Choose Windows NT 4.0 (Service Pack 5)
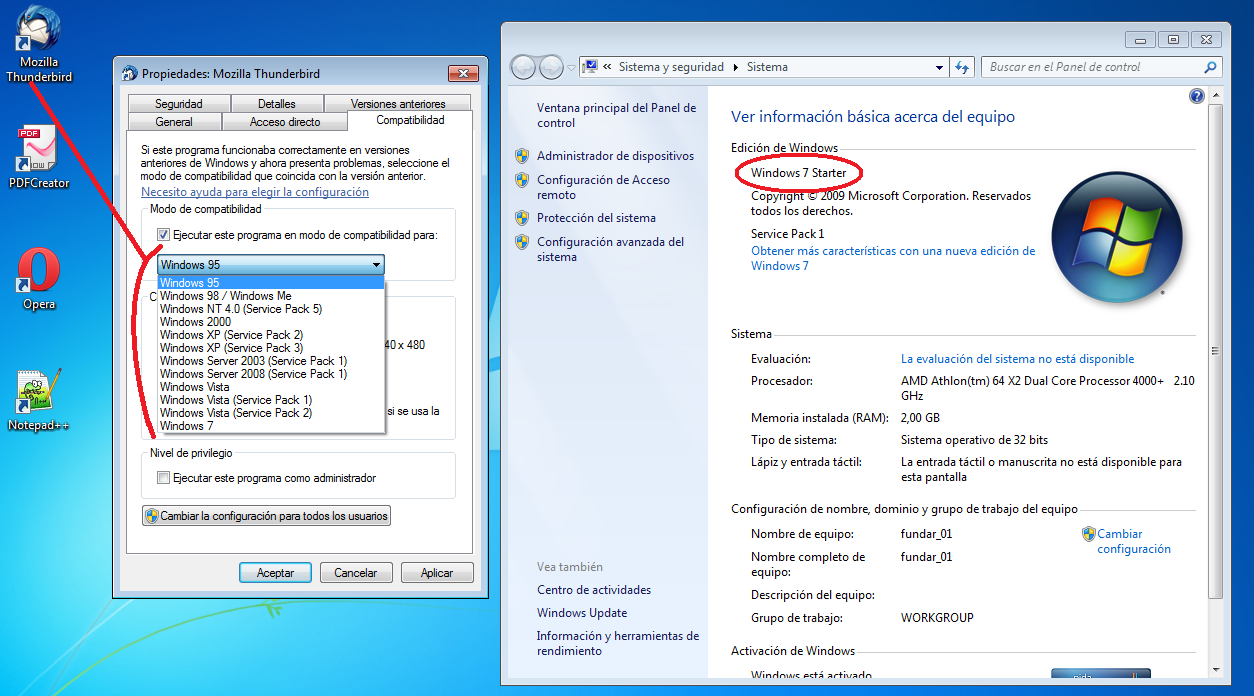The width and height of the screenshot is (1254, 696). (x=271, y=309)
